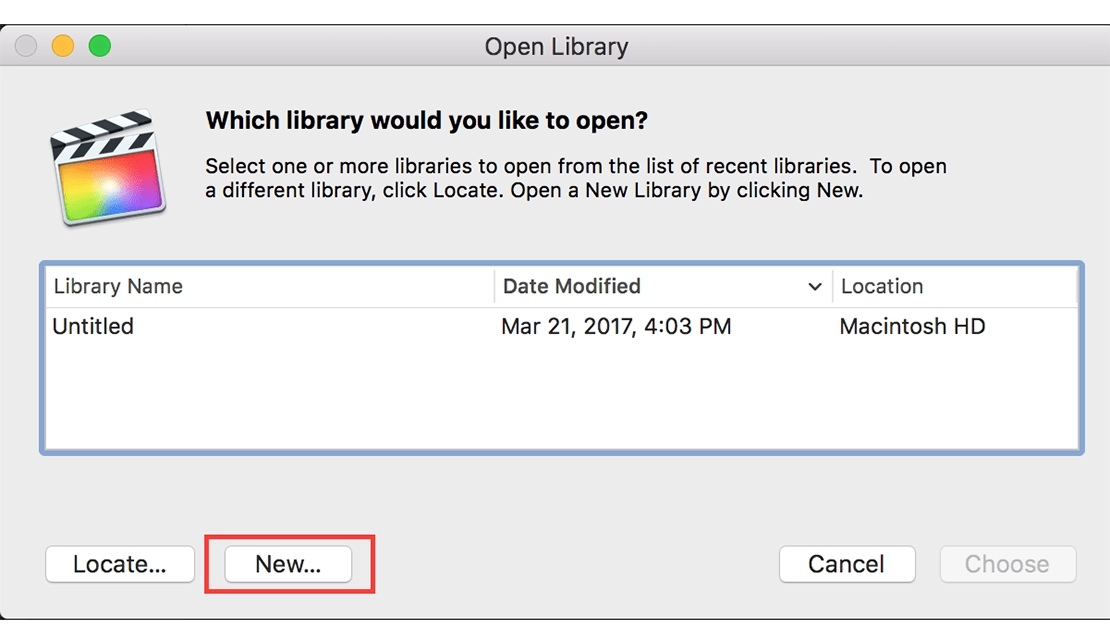Sort by the Library Name column header
Image resolution: width=1110 pixels, height=644 pixels.
coord(118,287)
